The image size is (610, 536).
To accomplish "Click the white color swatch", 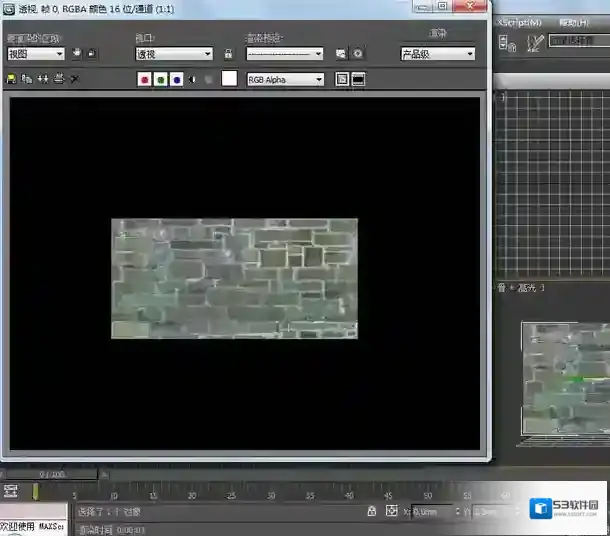I will coord(230,79).
